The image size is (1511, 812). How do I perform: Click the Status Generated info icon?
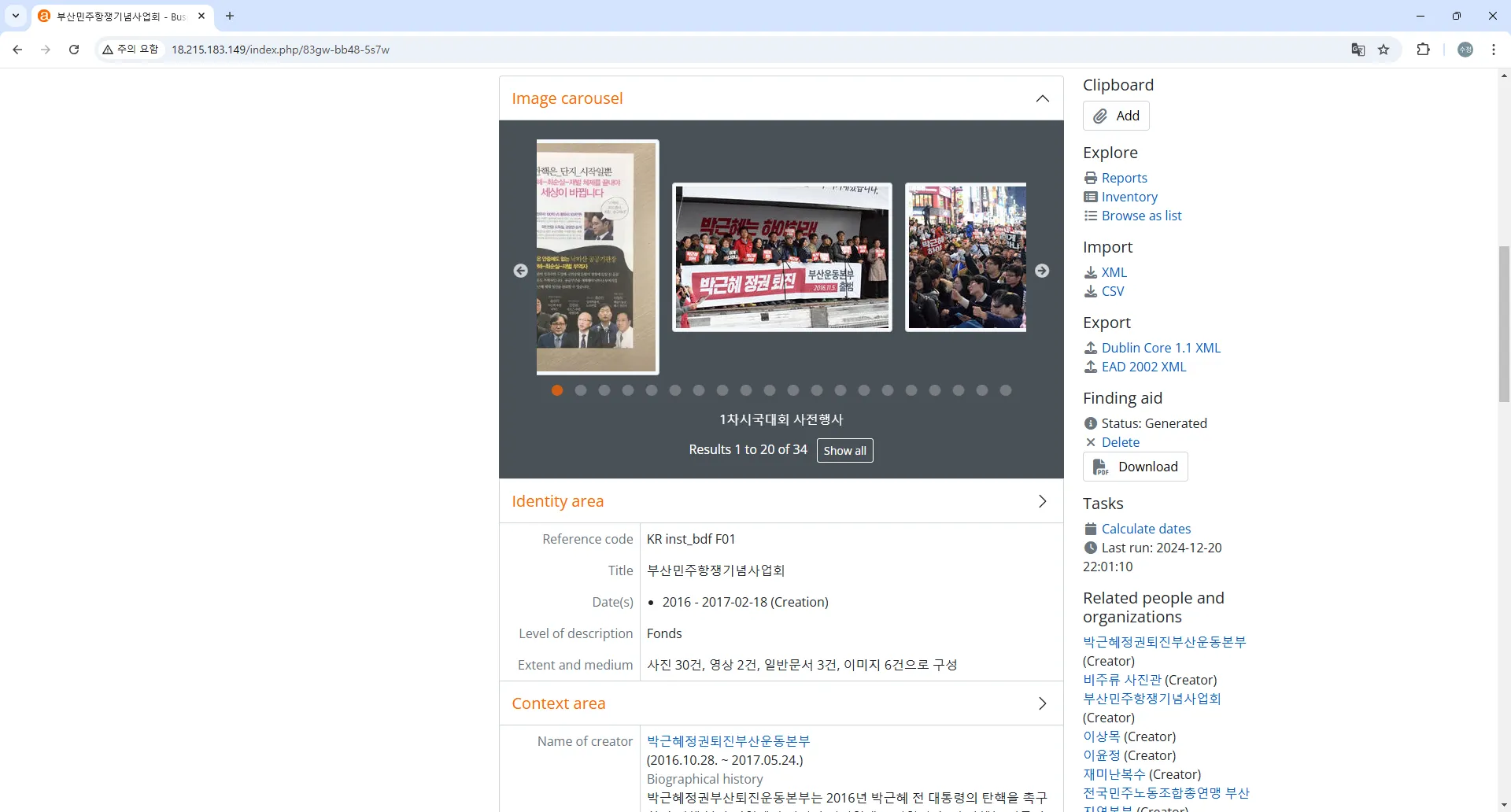pos(1091,423)
